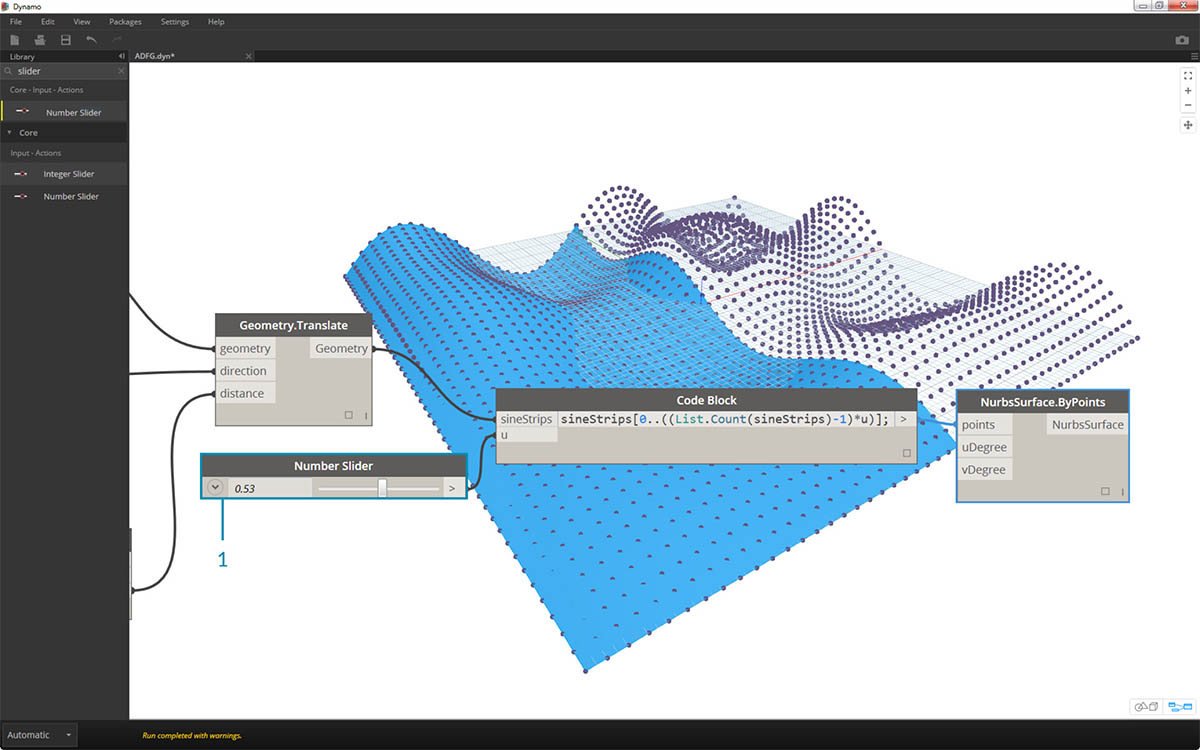Click the Zoom to Fit icon

(1188, 75)
